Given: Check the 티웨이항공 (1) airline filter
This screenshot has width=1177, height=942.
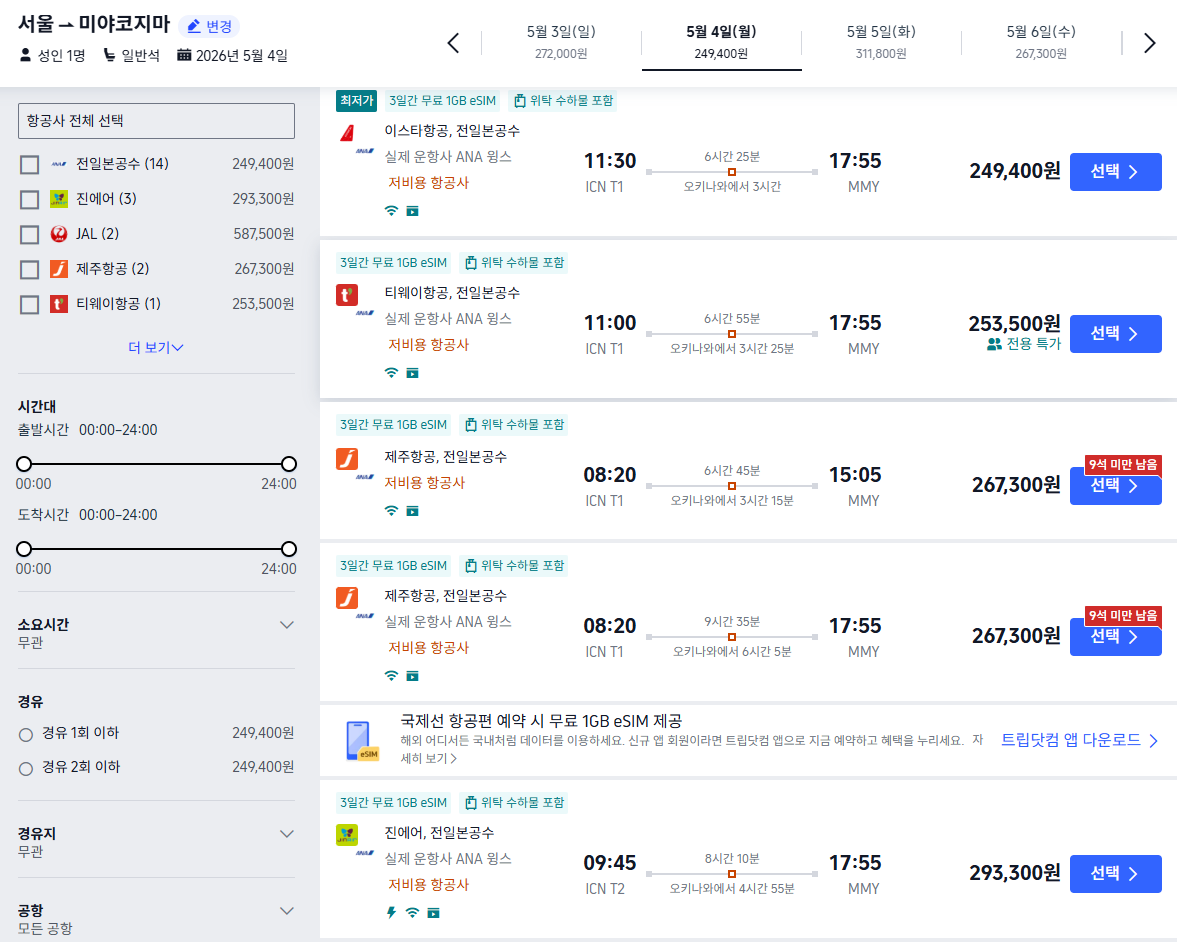Looking at the screenshot, I should coord(29,304).
